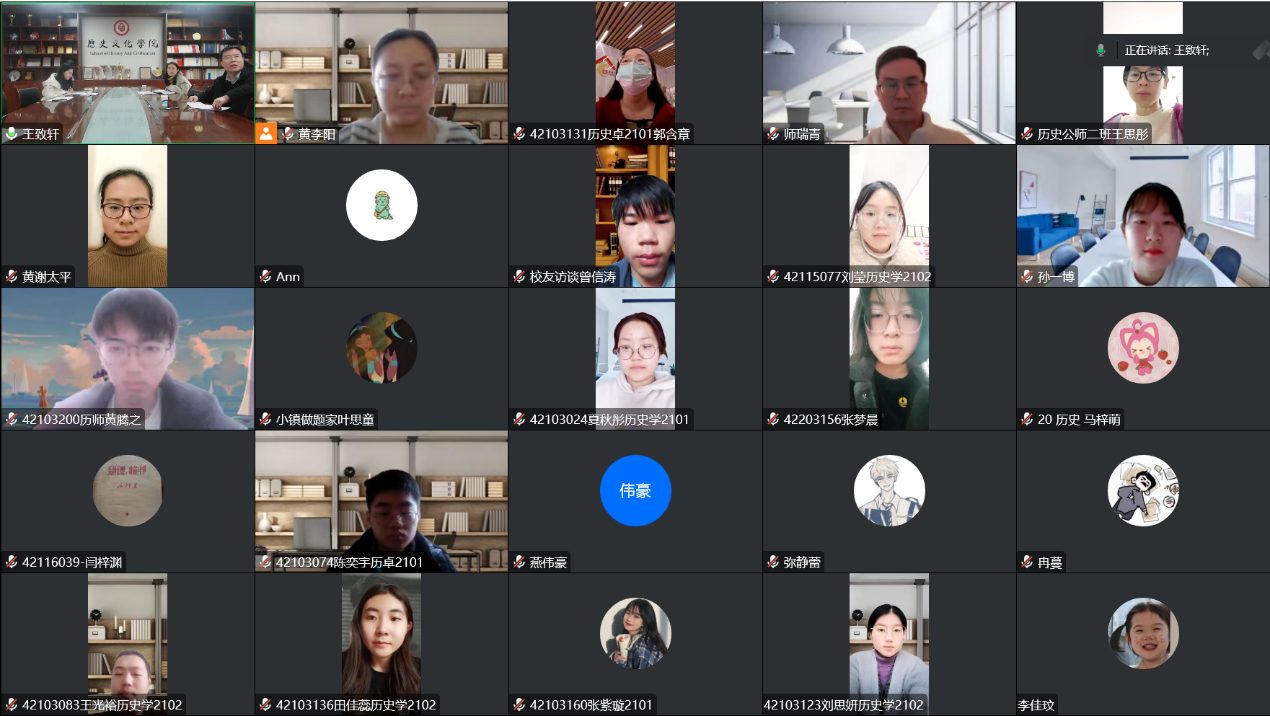1270x716 pixels.
Task: Select the blue 伟豪 avatar circle
Action: (635, 490)
